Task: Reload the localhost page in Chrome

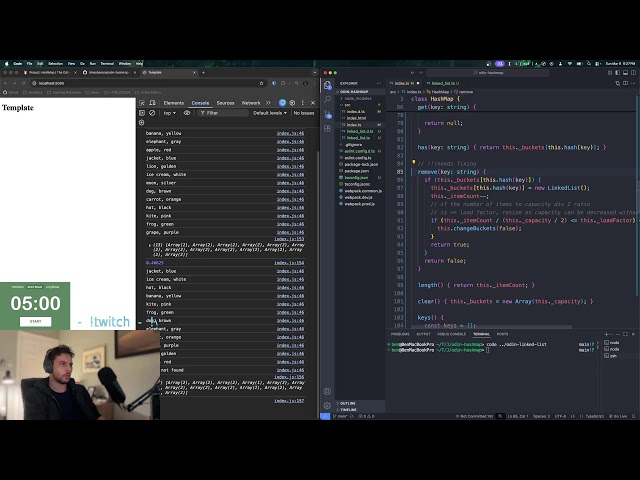Action: [x=23, y=83]
